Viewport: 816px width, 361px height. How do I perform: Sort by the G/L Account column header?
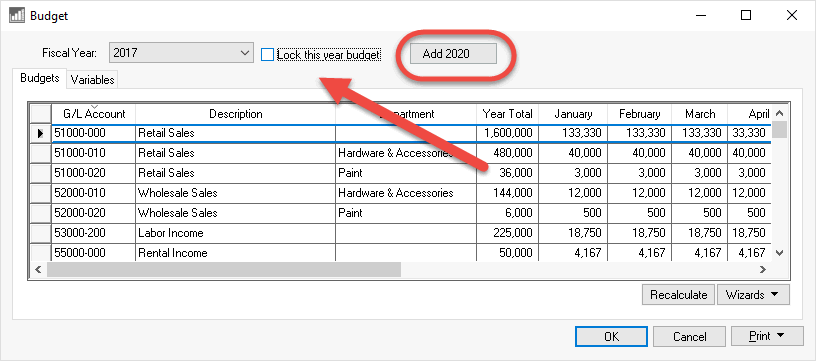(94, 114)
